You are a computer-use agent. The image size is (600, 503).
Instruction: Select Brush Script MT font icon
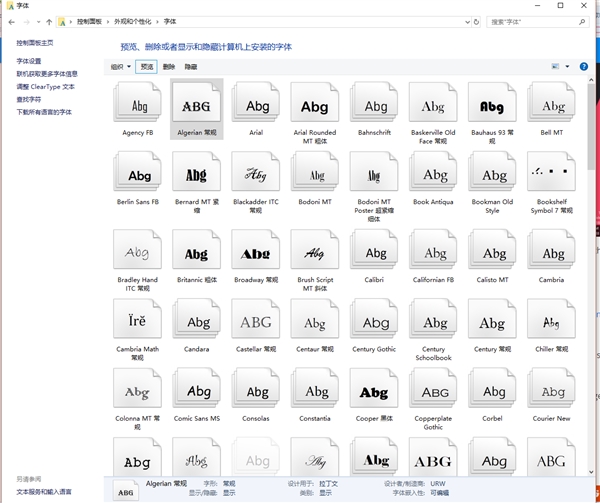315,249
